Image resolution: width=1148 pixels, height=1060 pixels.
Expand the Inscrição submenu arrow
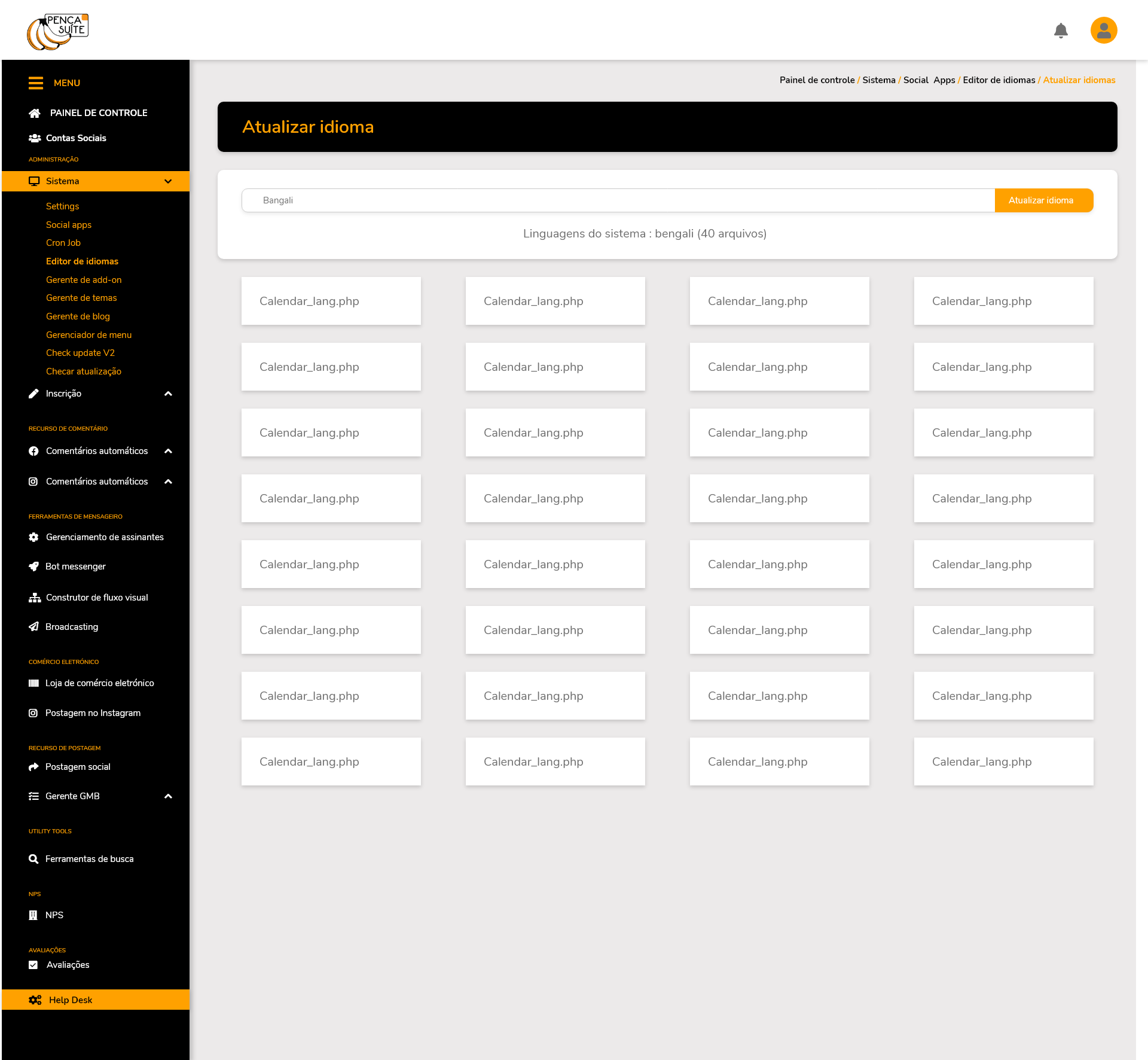tap(168, 394)
